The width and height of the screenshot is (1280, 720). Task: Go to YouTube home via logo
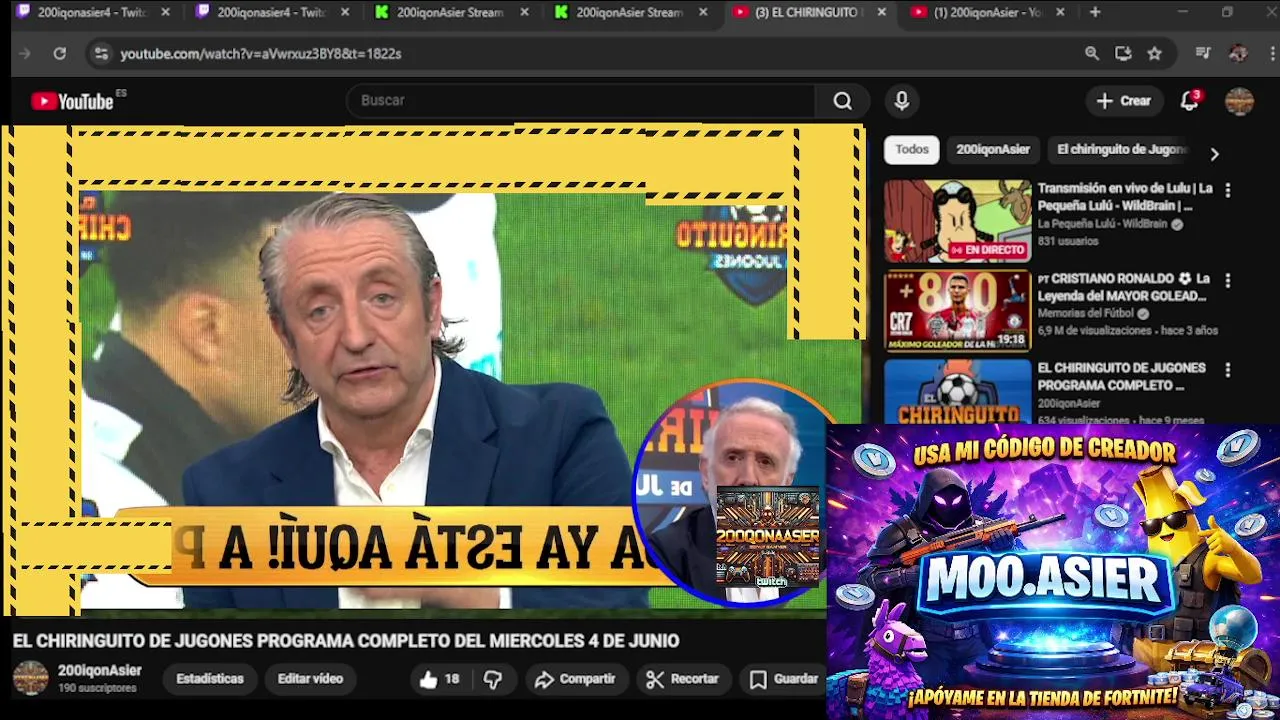pyautogui.click(x=72, y=101)
